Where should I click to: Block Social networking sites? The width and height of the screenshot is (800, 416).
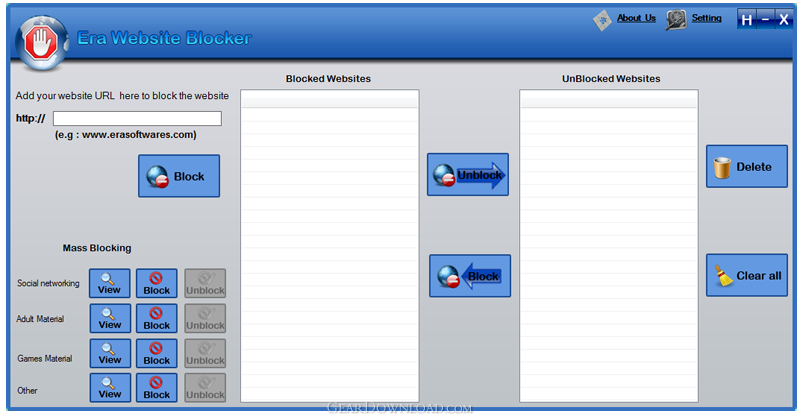pos(157,283)
